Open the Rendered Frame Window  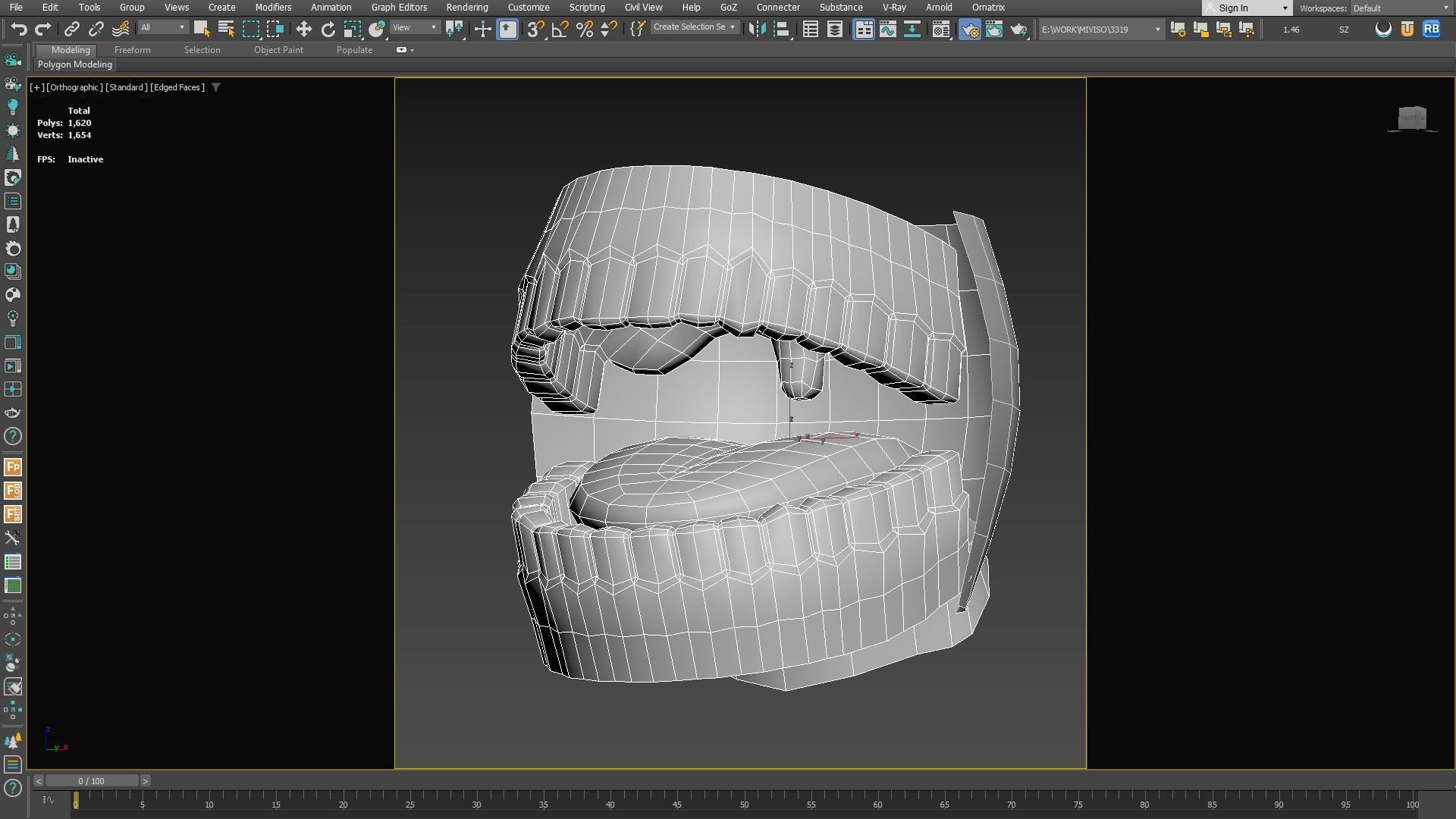click(x=994, y=30)
